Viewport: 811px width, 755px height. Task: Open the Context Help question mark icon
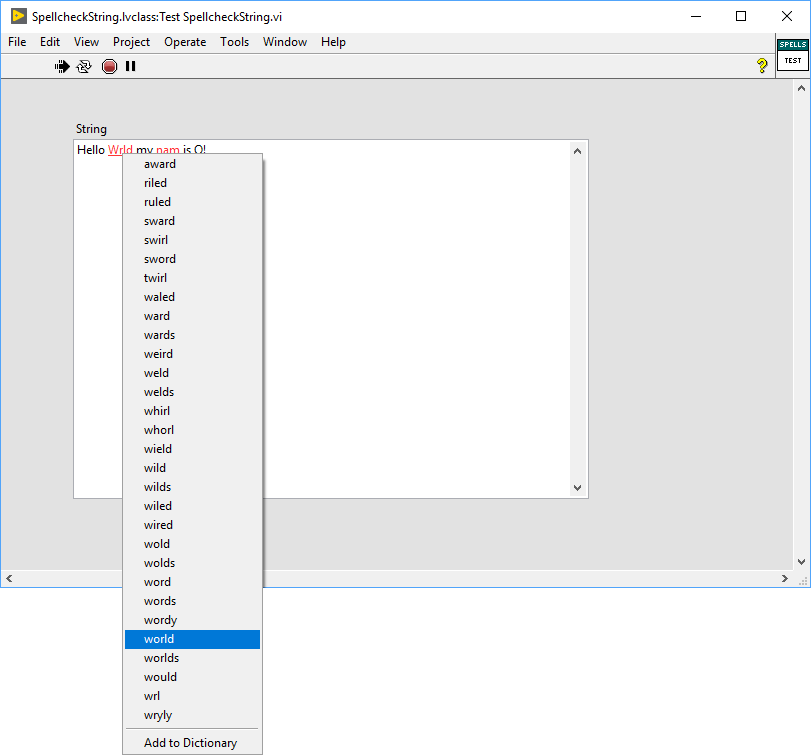pos(762,66)
